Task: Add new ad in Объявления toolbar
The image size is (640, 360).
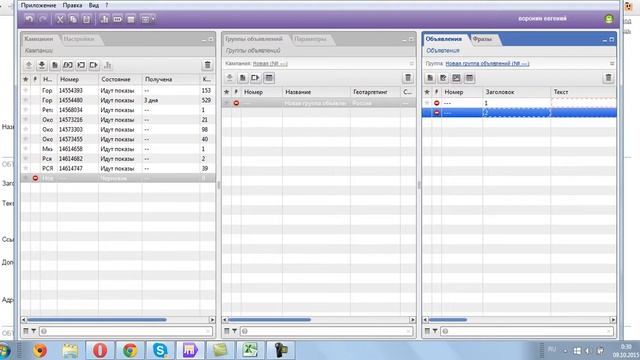Action: pos(430,78)
